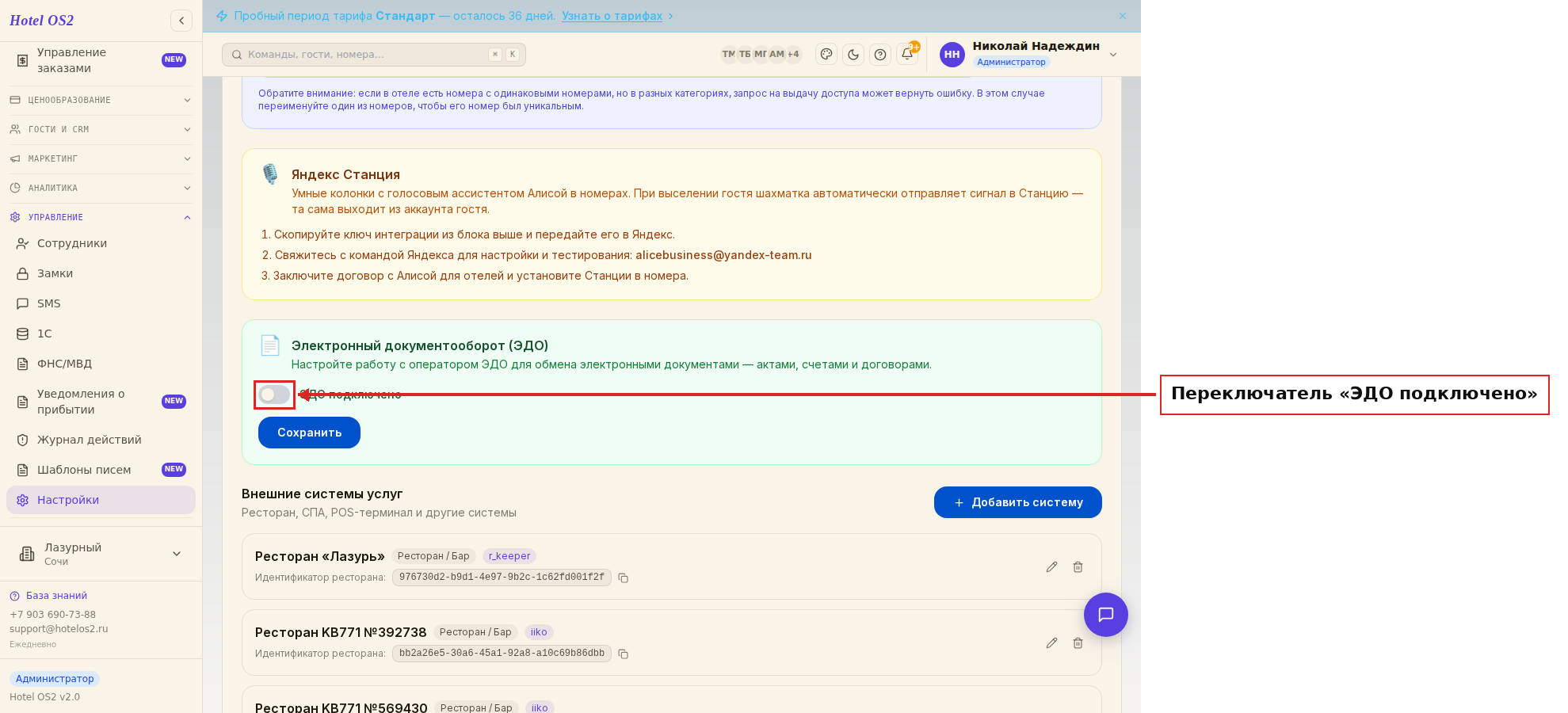Select Настройки in the sidebar
Screen dimensions: 1568x713
(x=101, y=500)
